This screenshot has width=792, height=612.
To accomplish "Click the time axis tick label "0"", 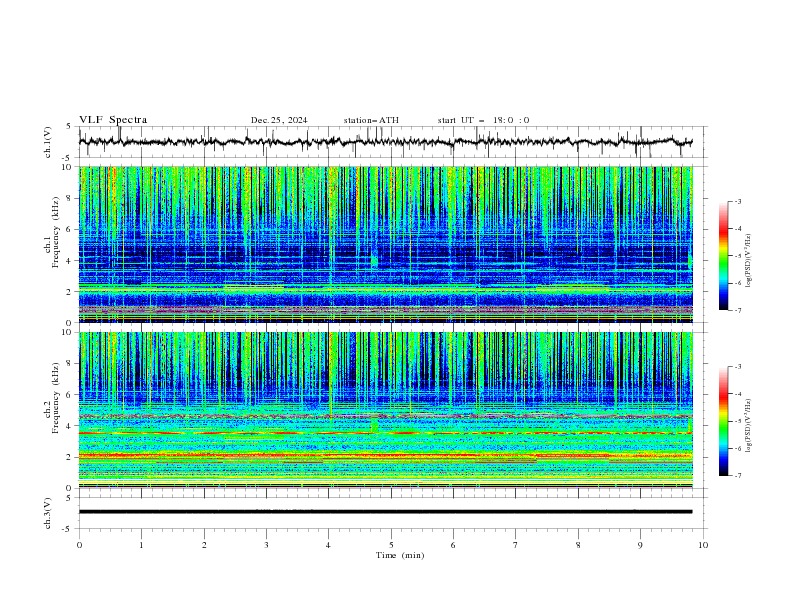I will pyautogui.click(x=79, y=545).
